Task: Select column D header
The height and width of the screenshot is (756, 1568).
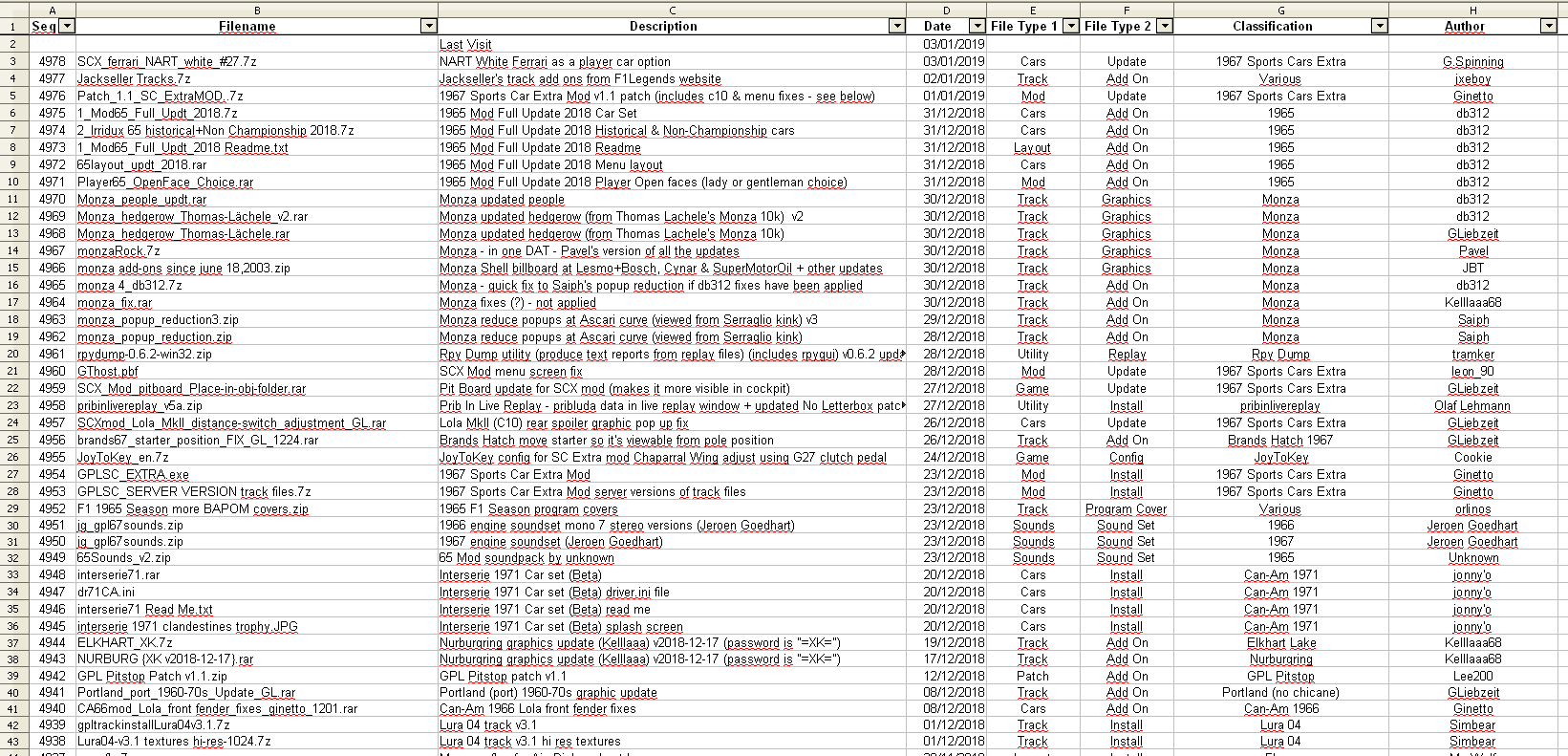Action: point(946,10)
